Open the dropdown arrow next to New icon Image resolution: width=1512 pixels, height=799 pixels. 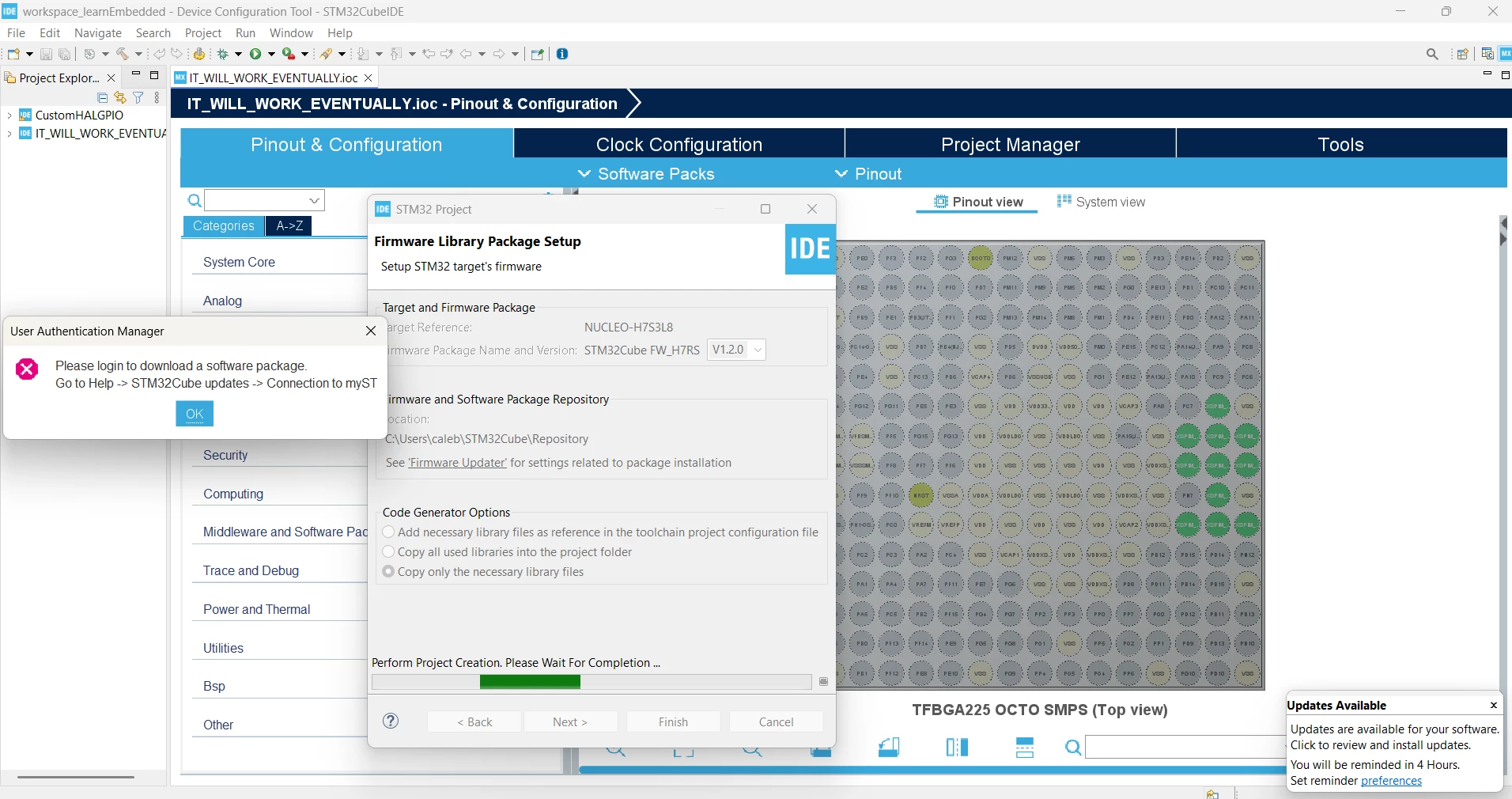coord(29,54)
